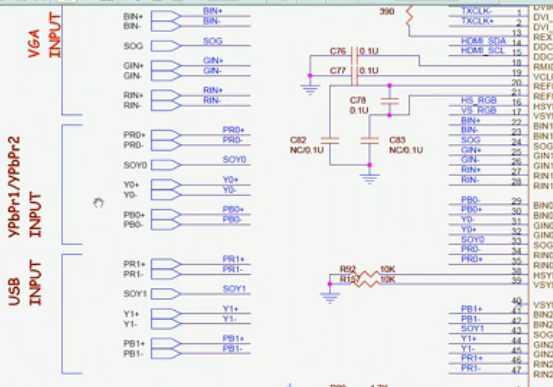Click the HS_RGB net label

(x=479, y=100)
